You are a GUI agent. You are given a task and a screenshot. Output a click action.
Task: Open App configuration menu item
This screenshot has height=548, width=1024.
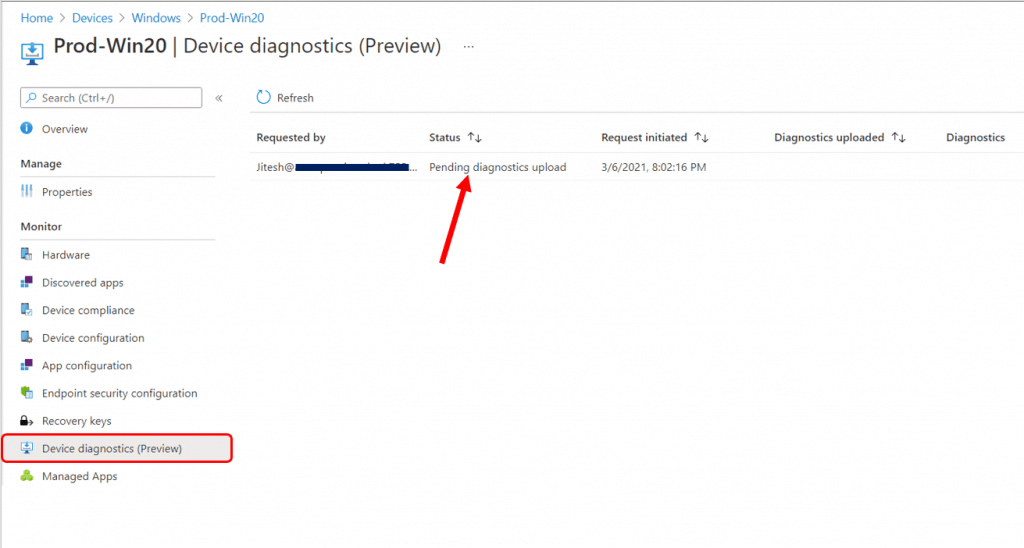(87, 365)
